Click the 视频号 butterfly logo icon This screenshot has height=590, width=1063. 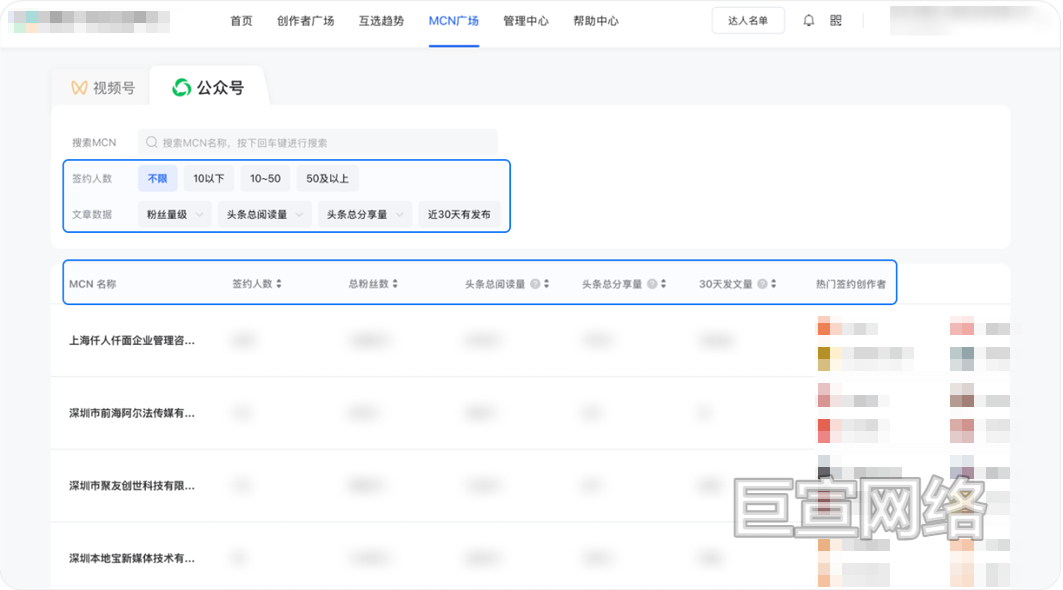[x=79, y=87]
